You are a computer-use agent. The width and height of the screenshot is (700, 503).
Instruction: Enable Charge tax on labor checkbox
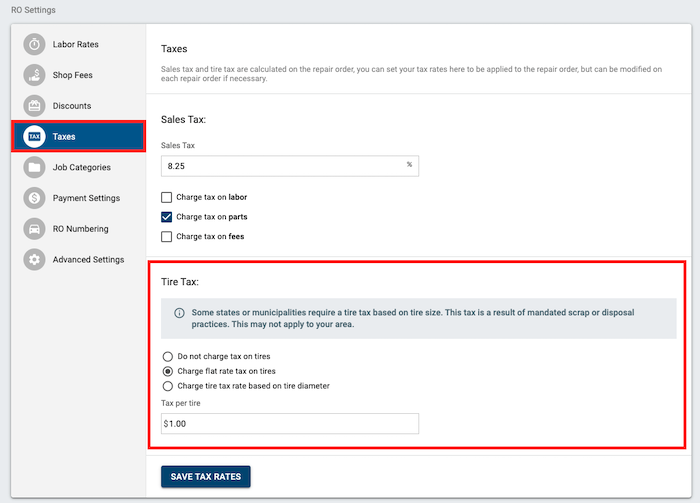pyautogui.click(x=167, y=197)
